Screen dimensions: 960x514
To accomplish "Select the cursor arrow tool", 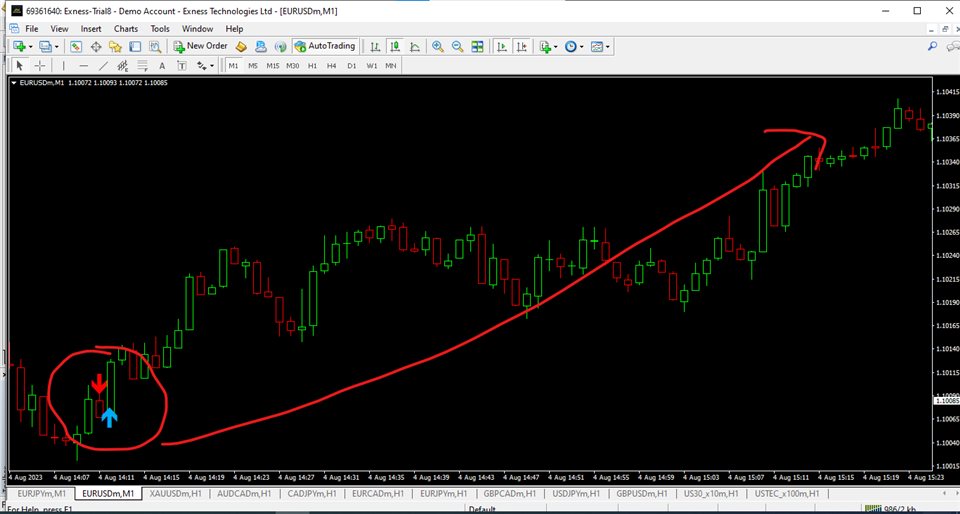I will click(x=19, y=65).
